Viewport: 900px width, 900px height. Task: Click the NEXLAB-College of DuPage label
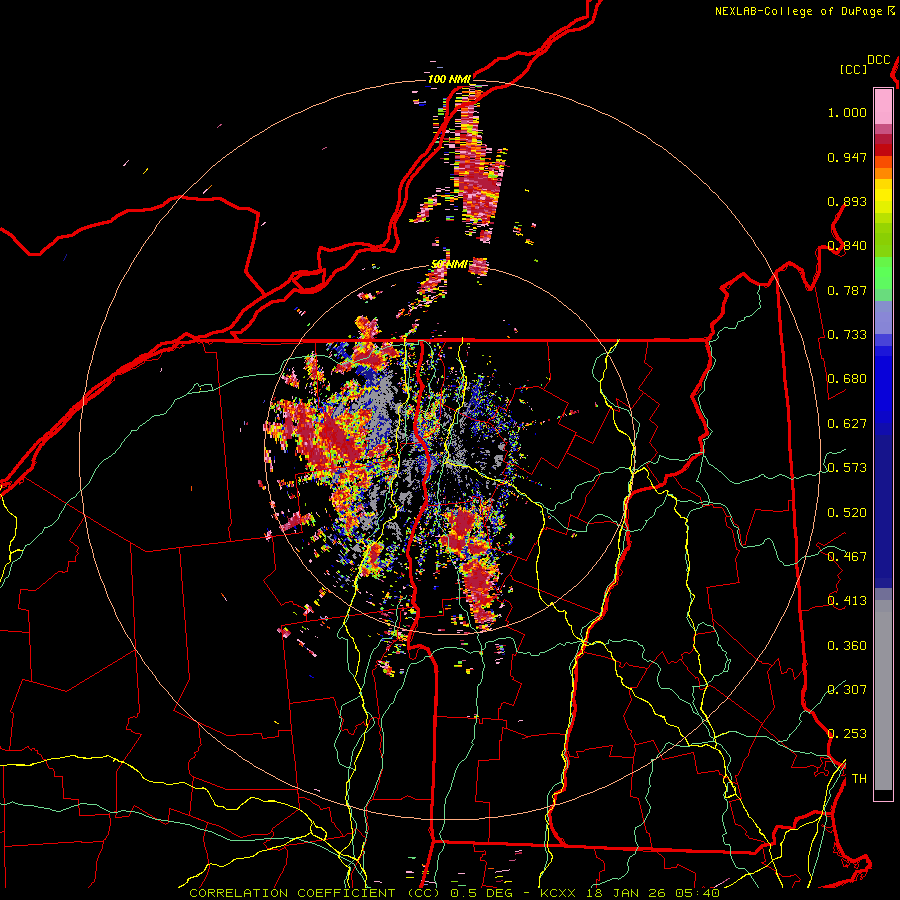pos(798,11)
